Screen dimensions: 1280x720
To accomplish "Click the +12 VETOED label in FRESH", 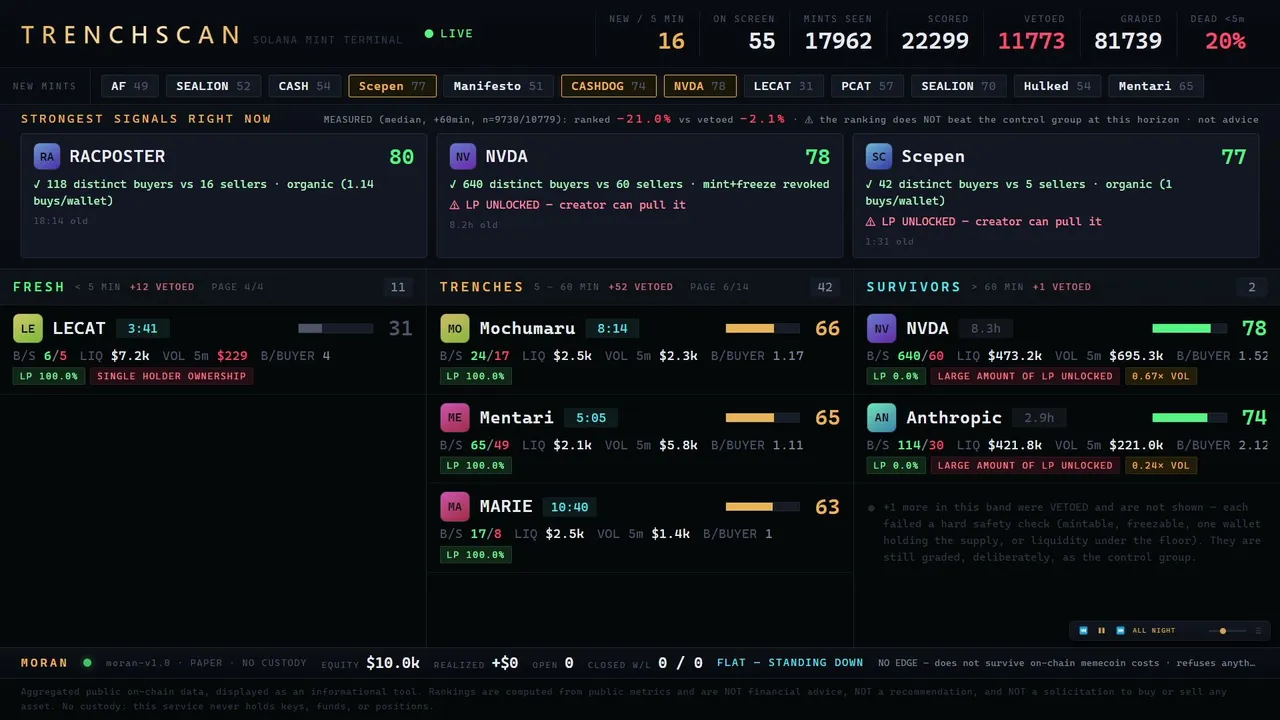I will pos(162,287).
